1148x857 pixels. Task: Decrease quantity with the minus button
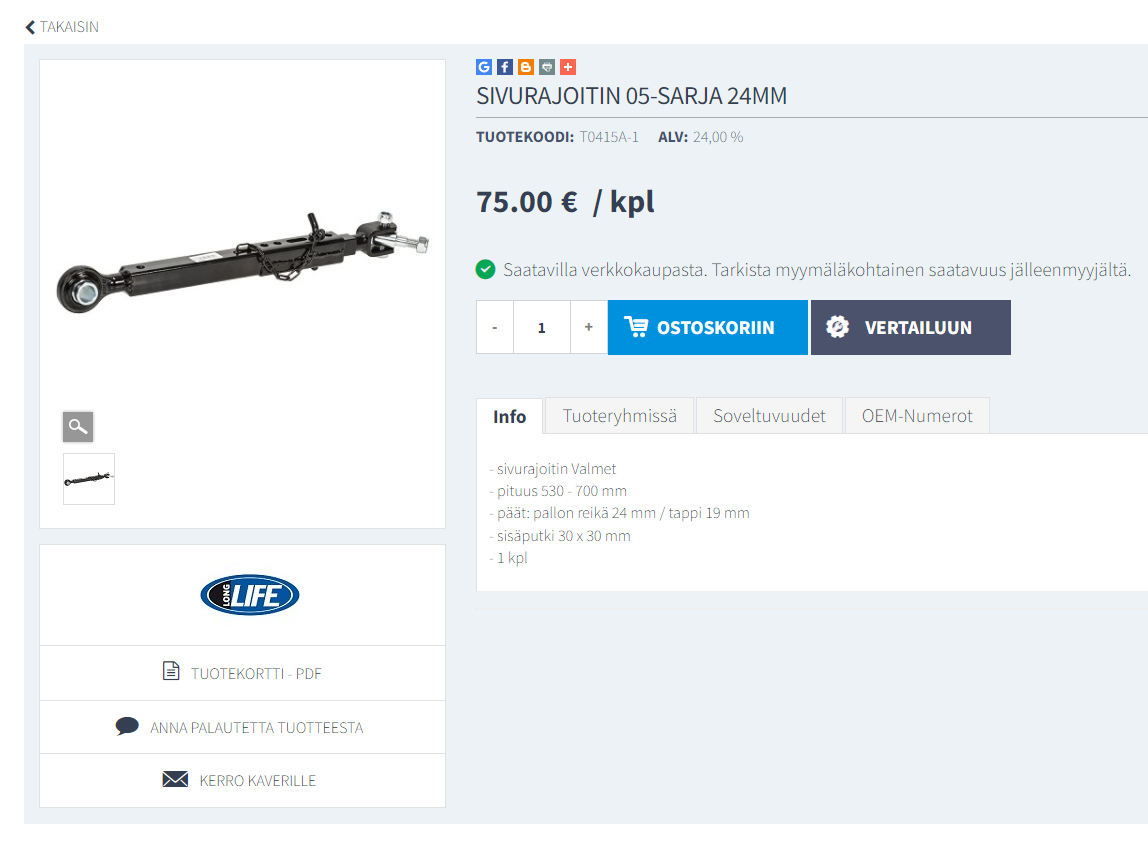pos(495,327)
